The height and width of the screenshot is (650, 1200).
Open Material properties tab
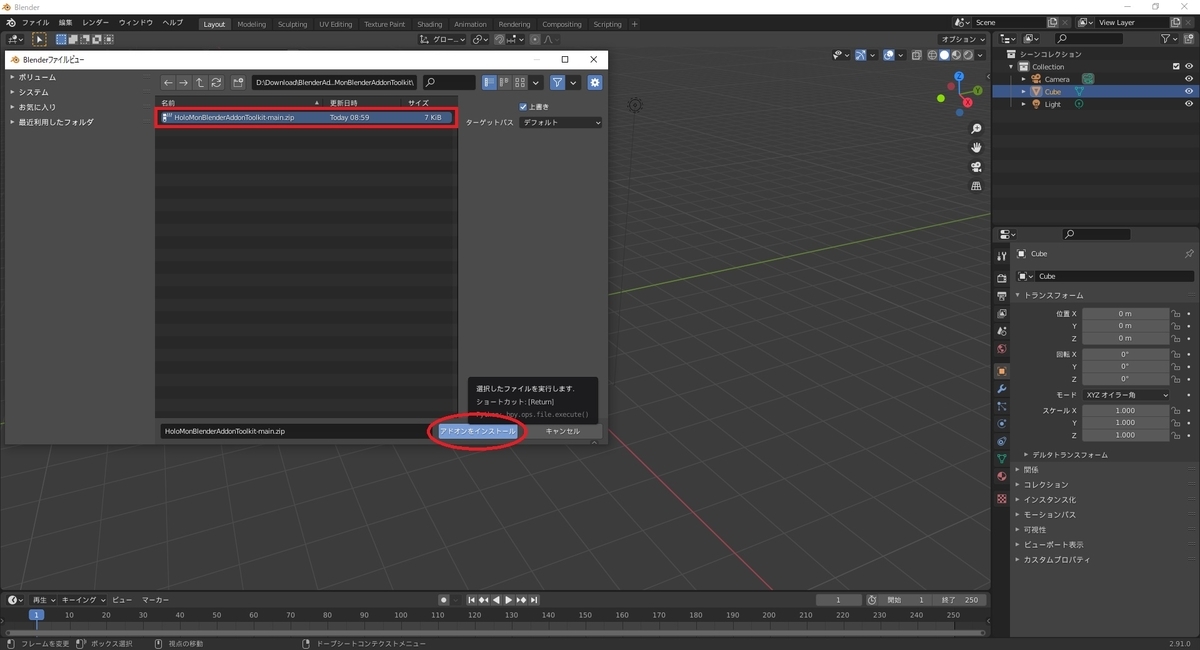(1001, 477)
